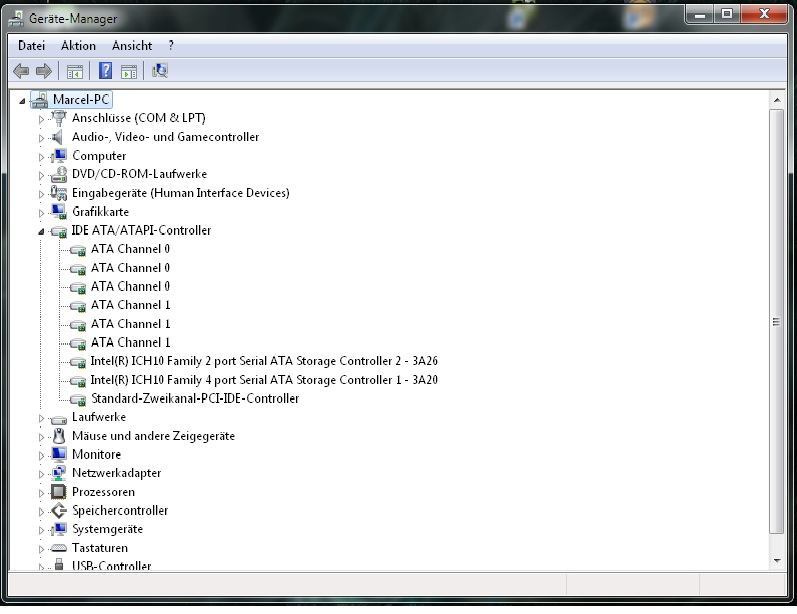797x614 pixels.
Task: Open Help via the question mark toolbar icon
Action: click(x=105, y=70)
